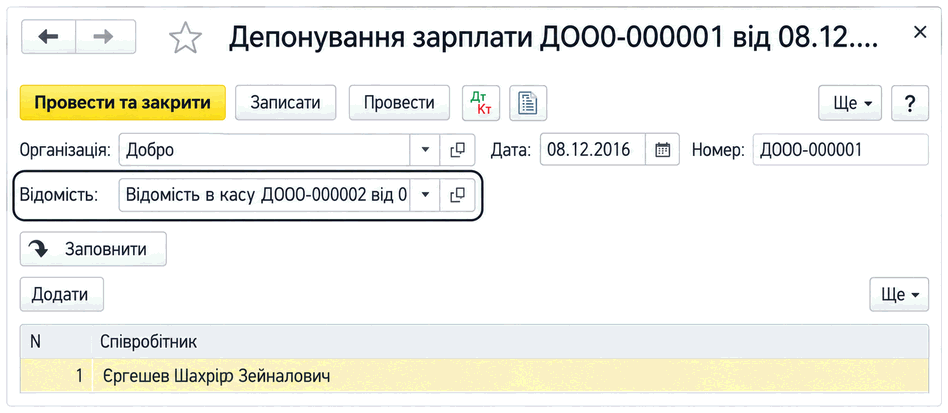Click Провести та закрити button
This screenshot has height=413, width=948.
click(123, 103)
